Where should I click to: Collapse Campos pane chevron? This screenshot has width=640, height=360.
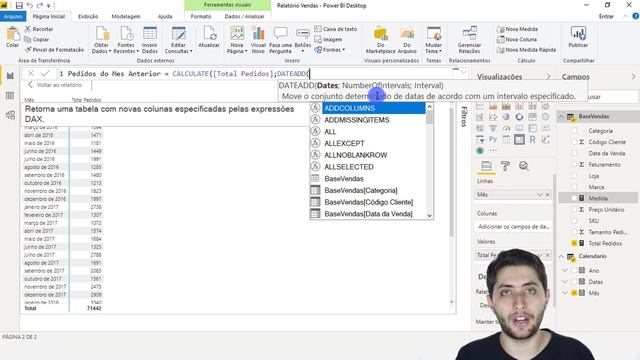coord(633,76)
